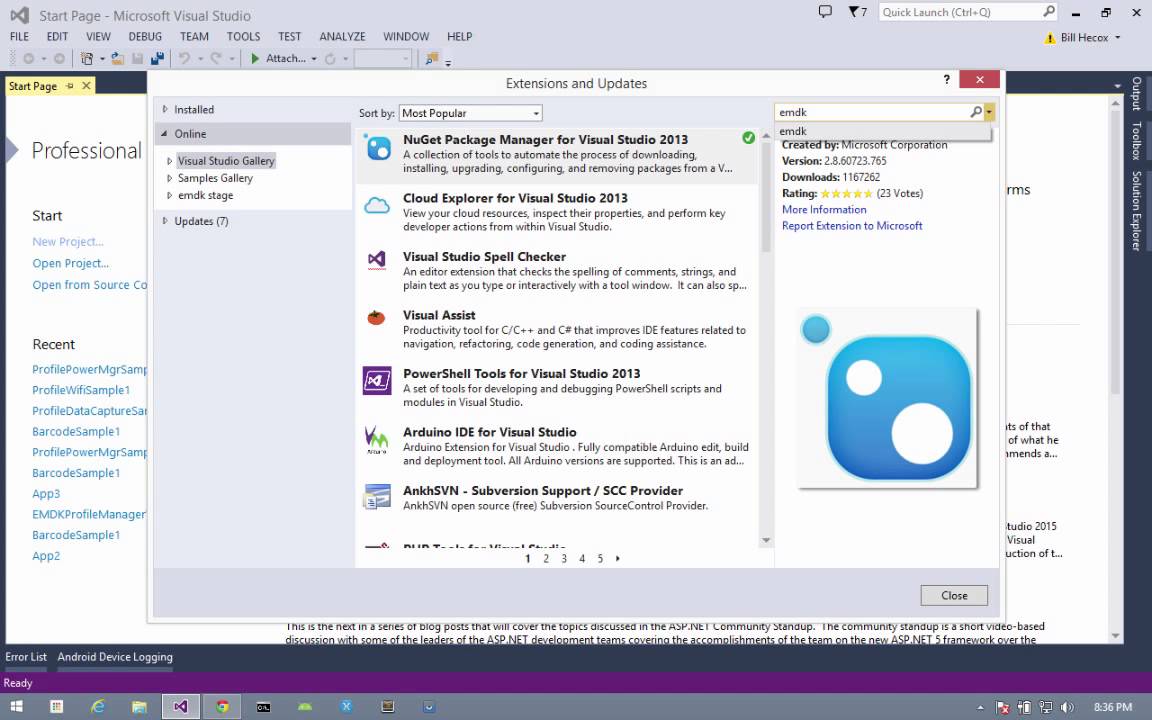The width and height of the screenshot is (1152, 720).
Task: Open the feedback speech bubble icon
Action: (825, 12)
